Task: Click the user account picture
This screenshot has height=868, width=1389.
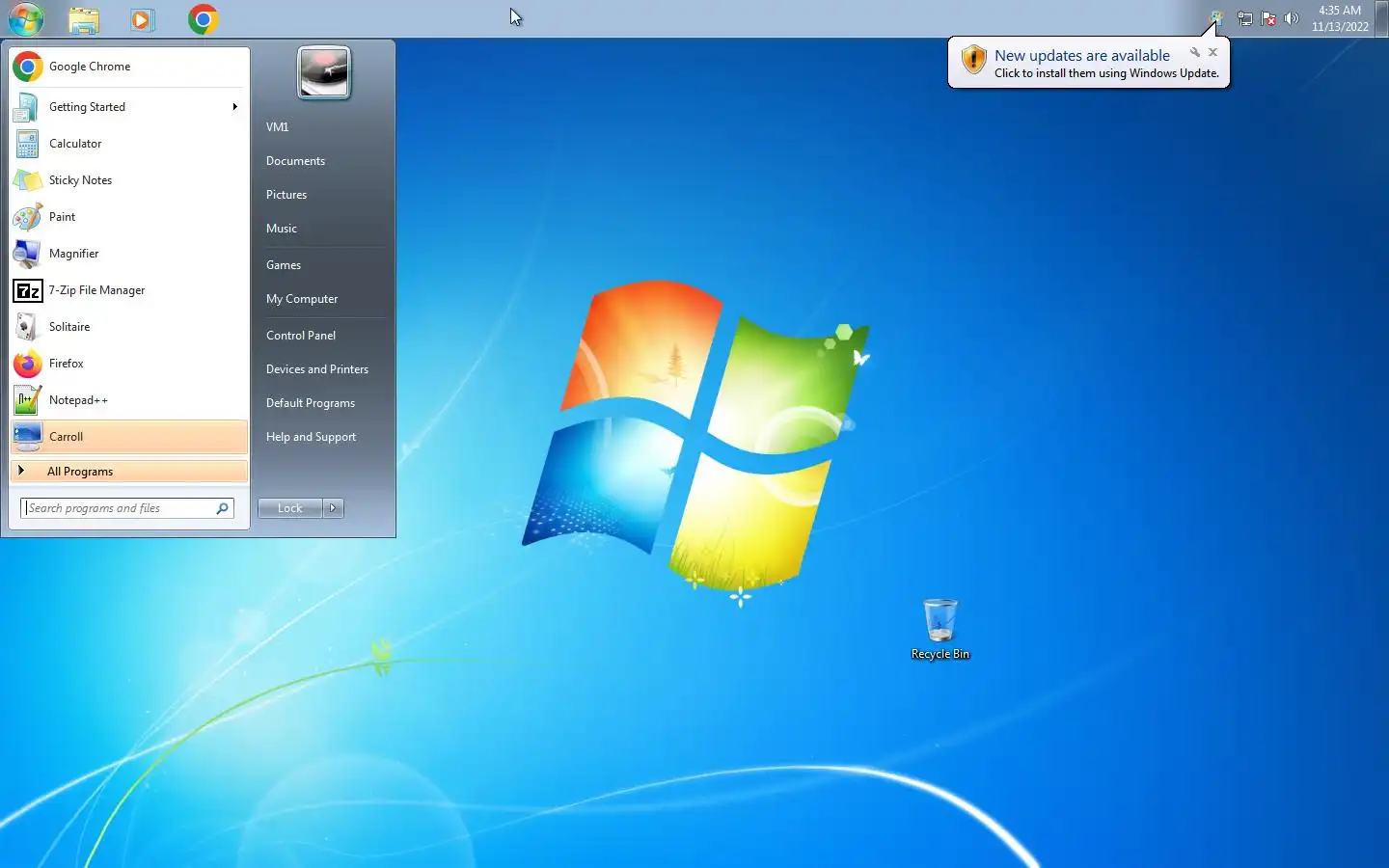Action: point(324,72)
